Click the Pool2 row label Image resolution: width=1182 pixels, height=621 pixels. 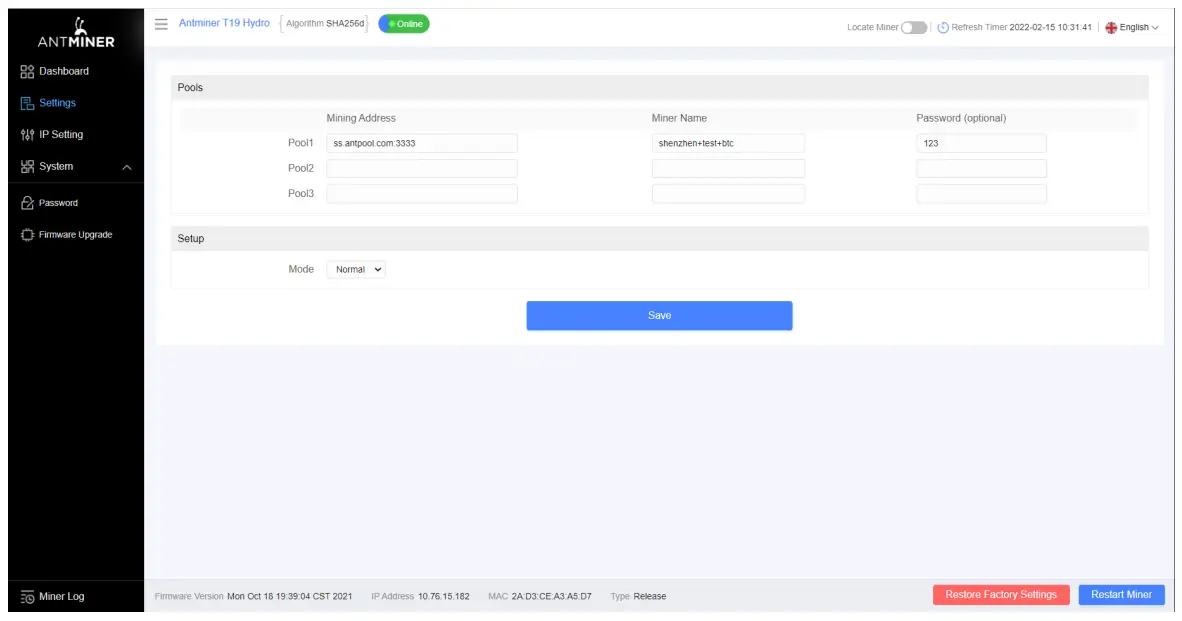300,168
